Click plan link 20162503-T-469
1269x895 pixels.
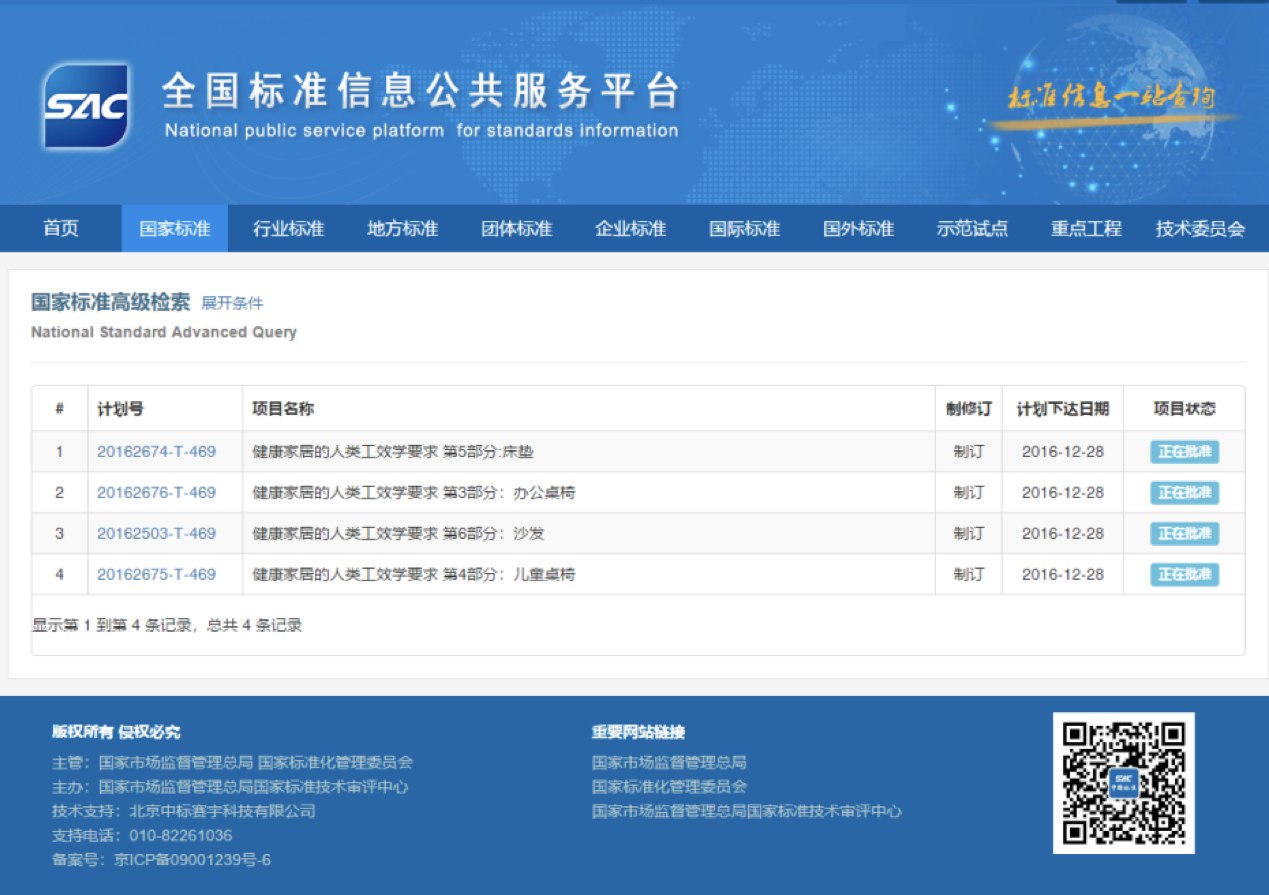156,534
